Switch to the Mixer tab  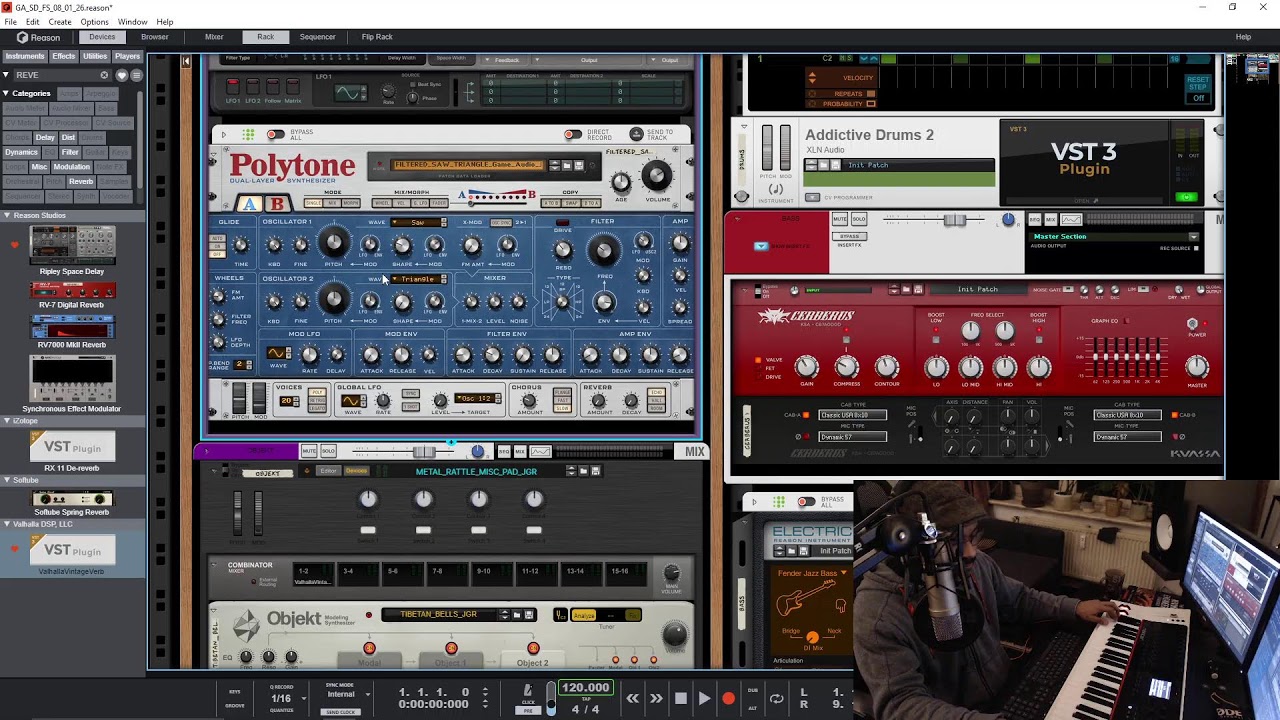pyautogui.click(x=214, y=37)
